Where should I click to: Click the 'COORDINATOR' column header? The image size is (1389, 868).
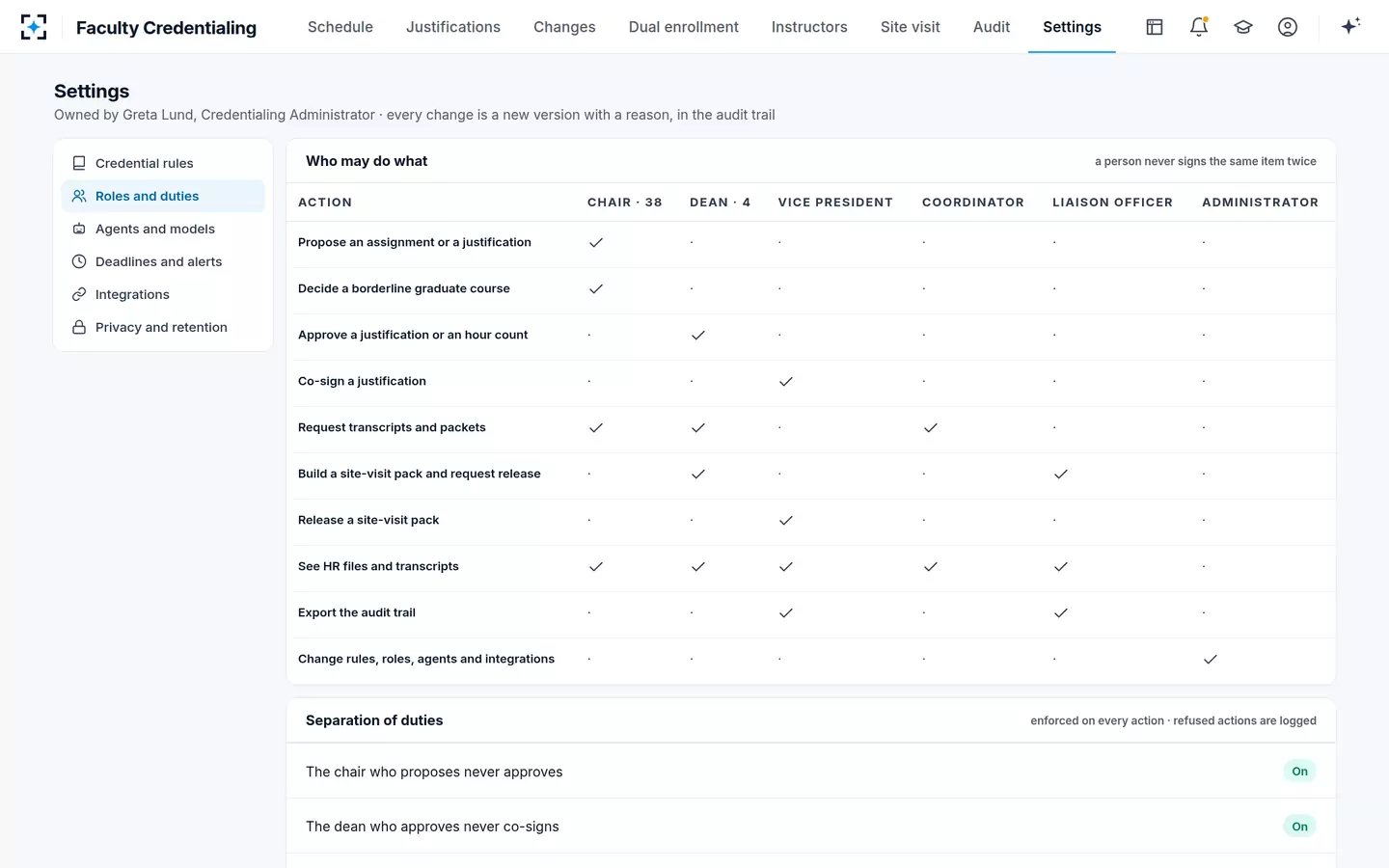pyautogui.click(x=973, y=203)
